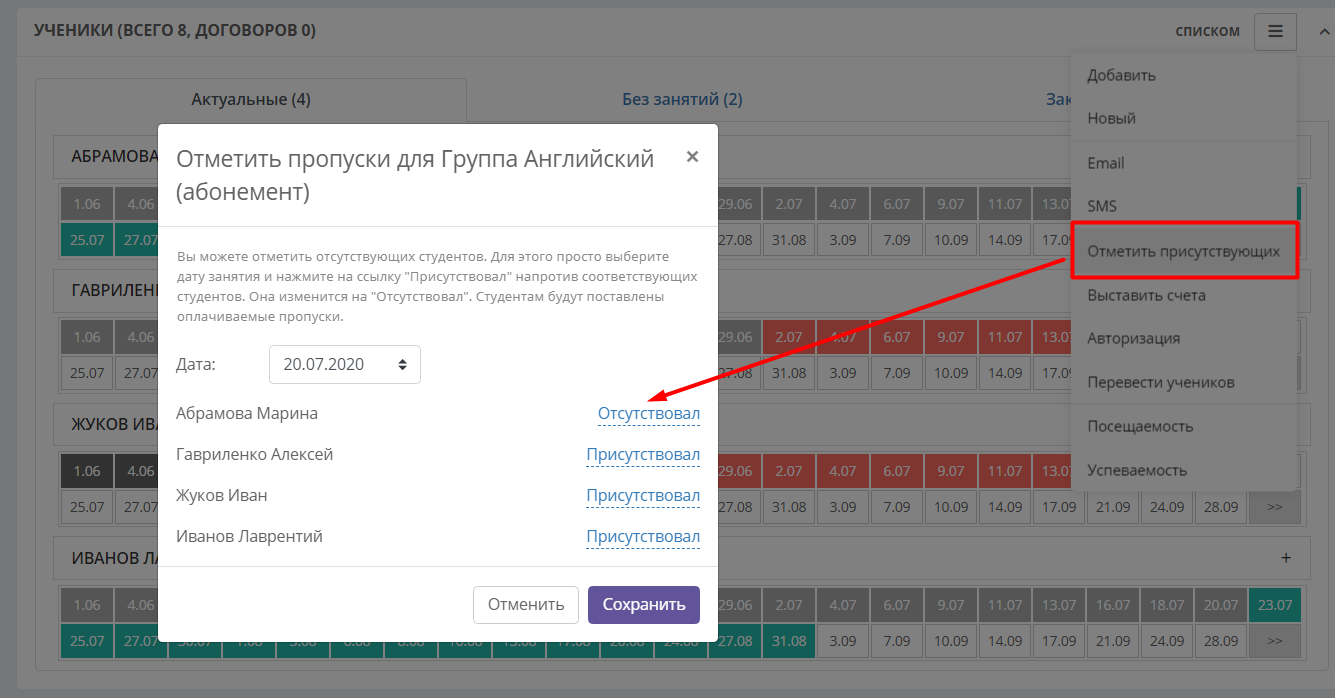Image resolution: width=1335 pixels, height=698 pixels.
Task: Toggle Присутствовал for Жуков Иван
Action: 643,496
